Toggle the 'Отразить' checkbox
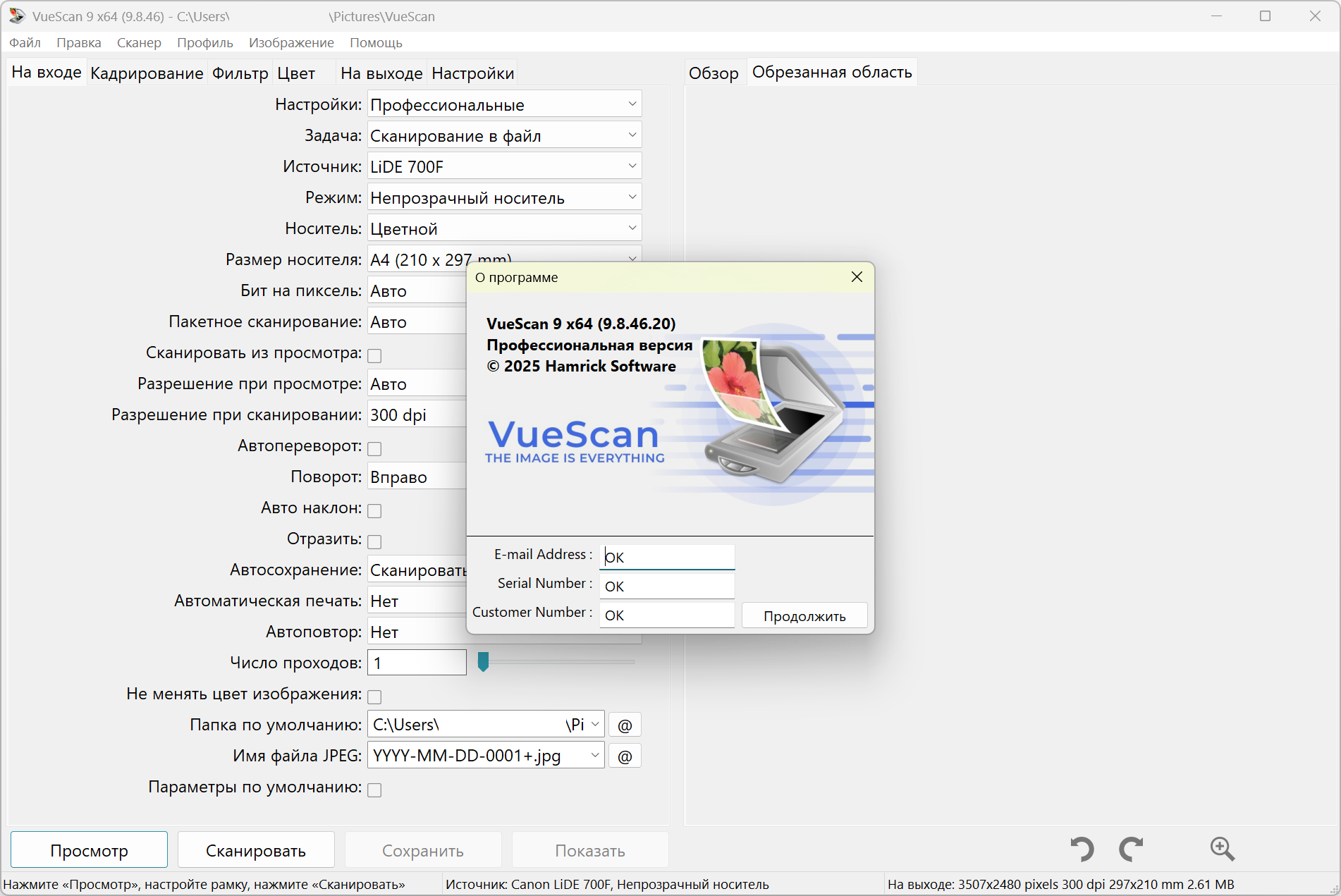Screen dimensions: 1341x896 point(375,541)
